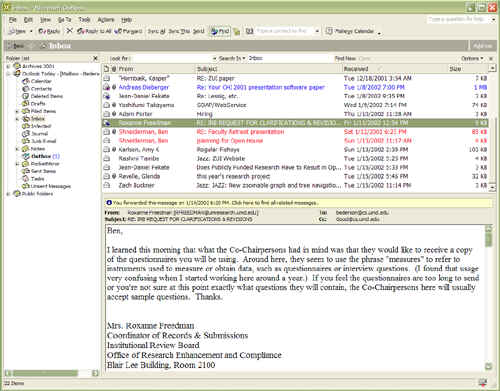This screenshot has height=391, width=500.
Task: Open the Help menu
Action: click(126, 20)
